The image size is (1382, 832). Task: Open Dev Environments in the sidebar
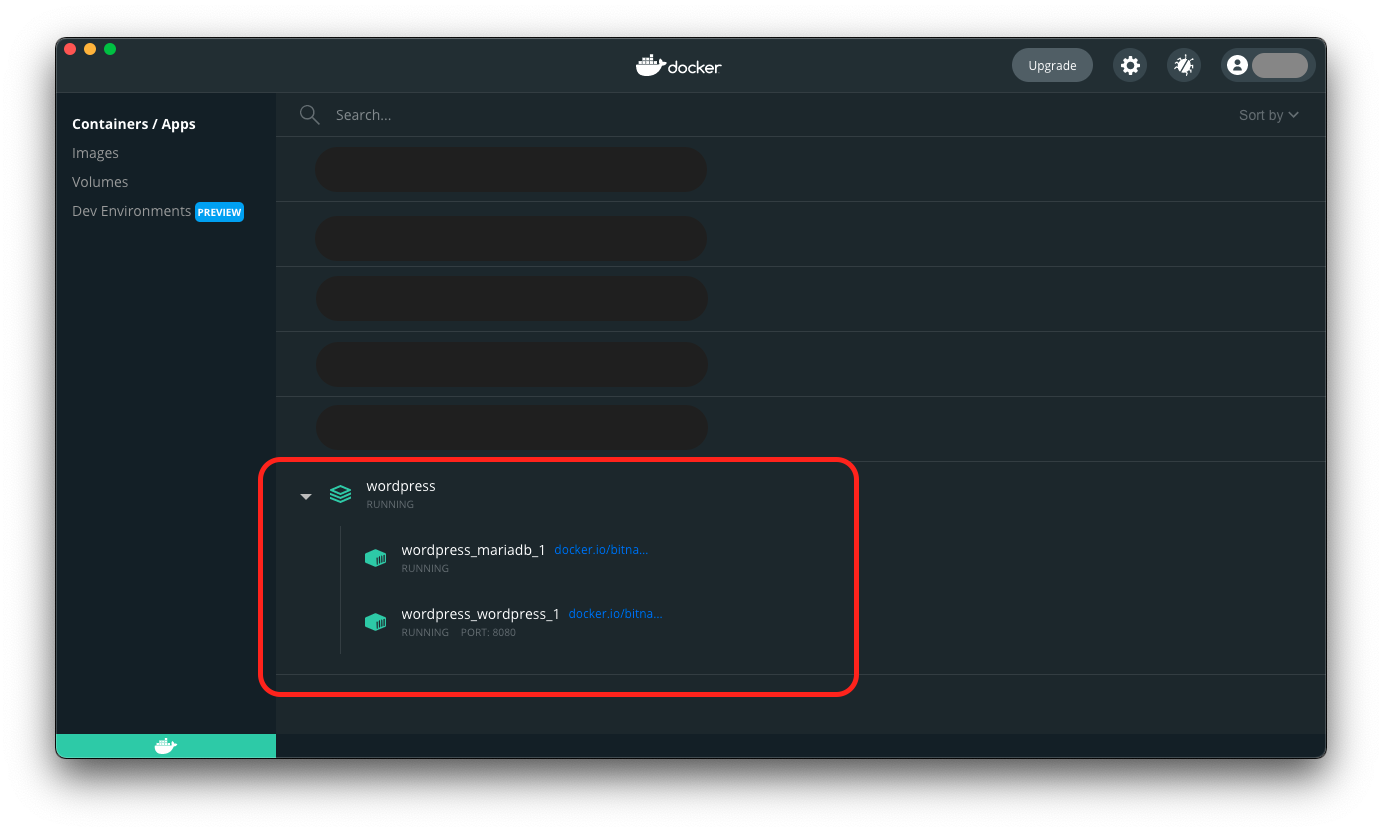tap(131, 211)
